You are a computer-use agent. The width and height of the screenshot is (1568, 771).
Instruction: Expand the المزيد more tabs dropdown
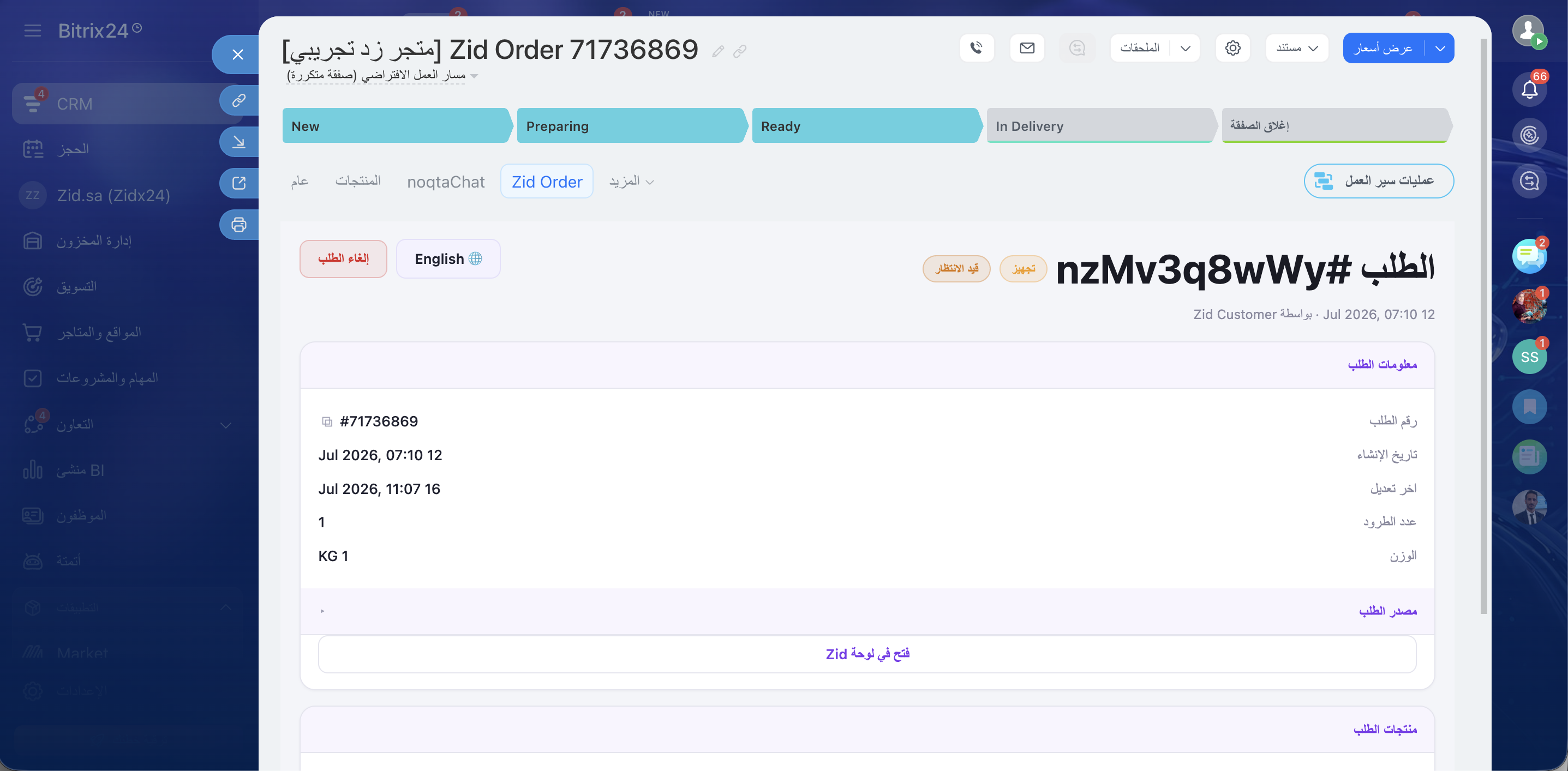pyautogui.click(x=632, y=182)
